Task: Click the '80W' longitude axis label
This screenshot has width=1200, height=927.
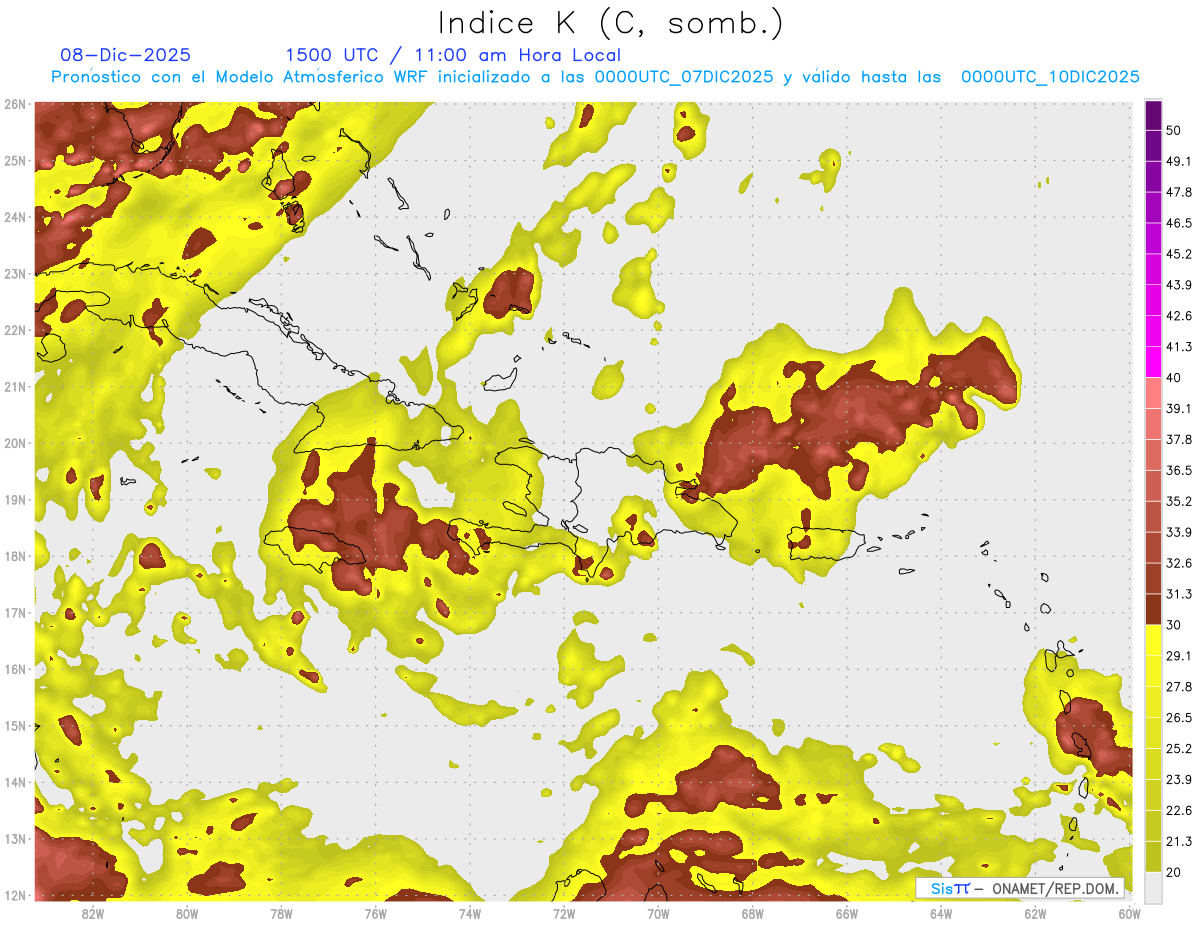Action: click(x=187, y=914)
